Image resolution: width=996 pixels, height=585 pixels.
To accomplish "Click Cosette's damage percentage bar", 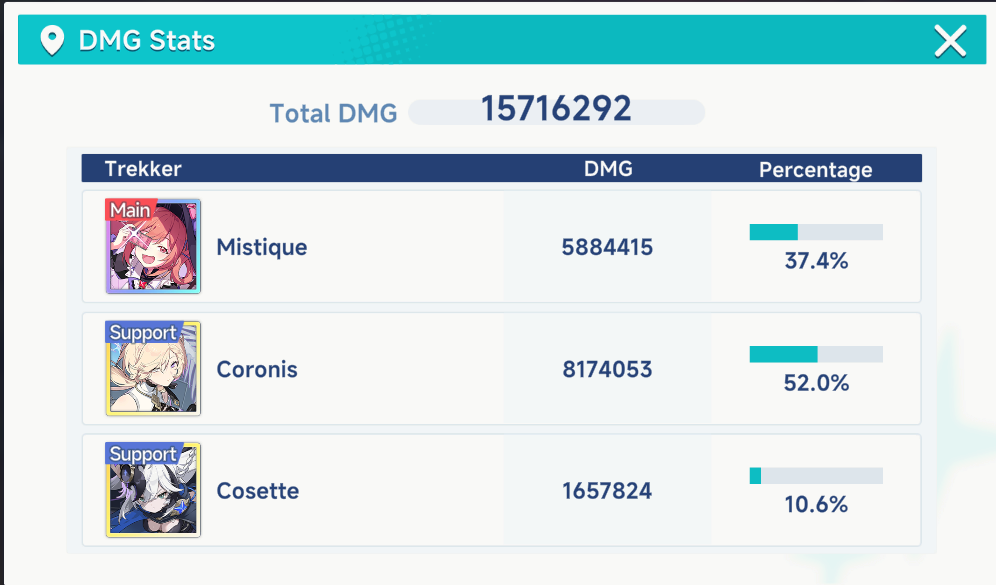I will pos(816,476).
